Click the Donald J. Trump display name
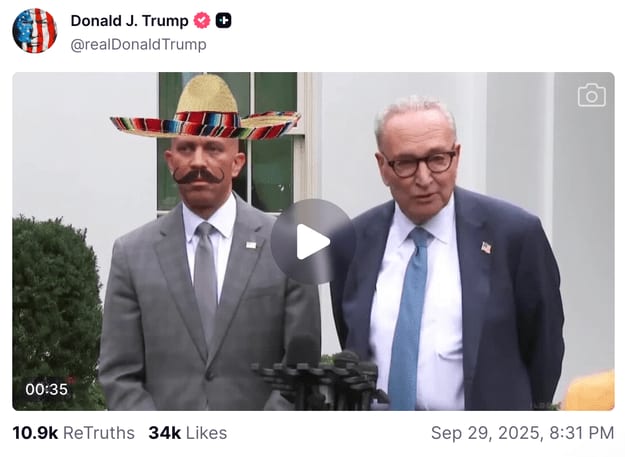The height and width of the screenshot is (457, 625). click(x=129, y=21)
